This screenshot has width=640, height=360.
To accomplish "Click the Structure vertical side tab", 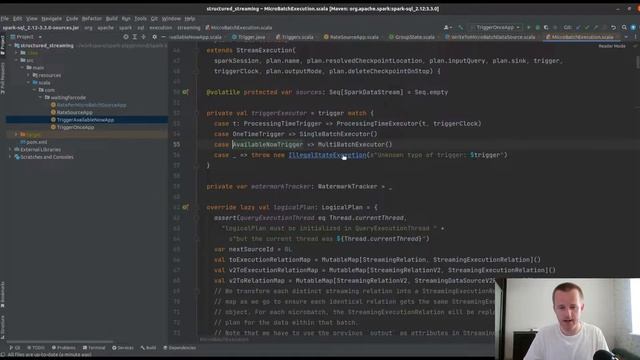I will click(x=2, y=328).
